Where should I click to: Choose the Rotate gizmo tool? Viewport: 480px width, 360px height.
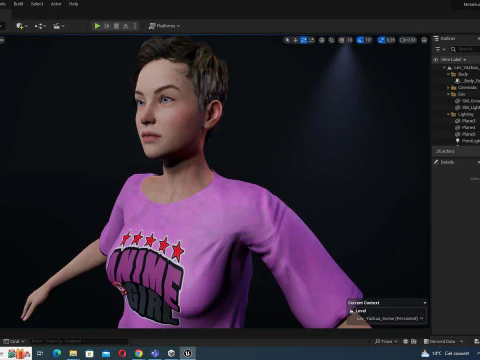click(304, 40)
